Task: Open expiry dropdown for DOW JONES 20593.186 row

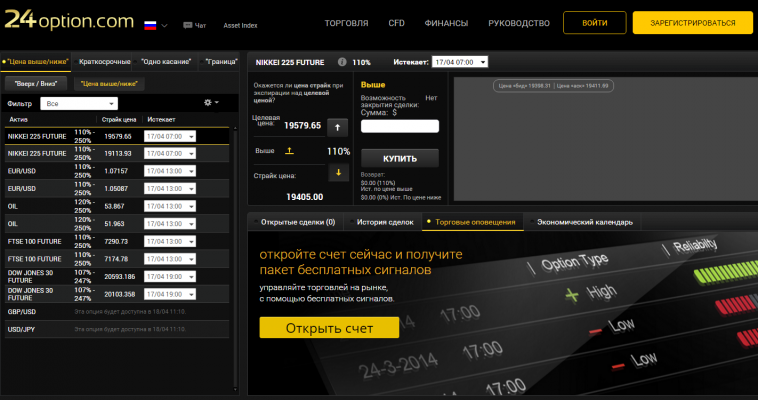Action: point(170,277)
